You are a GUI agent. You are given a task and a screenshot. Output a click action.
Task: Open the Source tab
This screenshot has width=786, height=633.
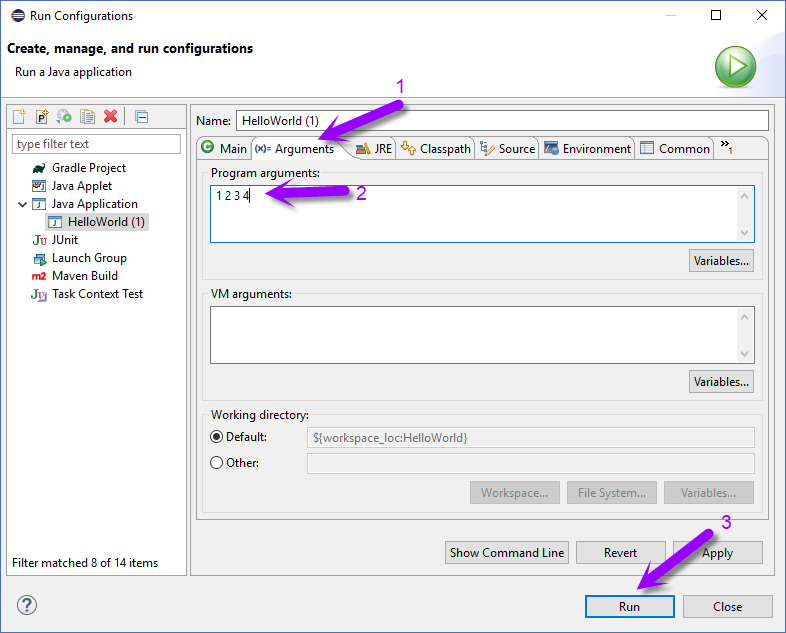pyautogui.click(x=507, y=149)
